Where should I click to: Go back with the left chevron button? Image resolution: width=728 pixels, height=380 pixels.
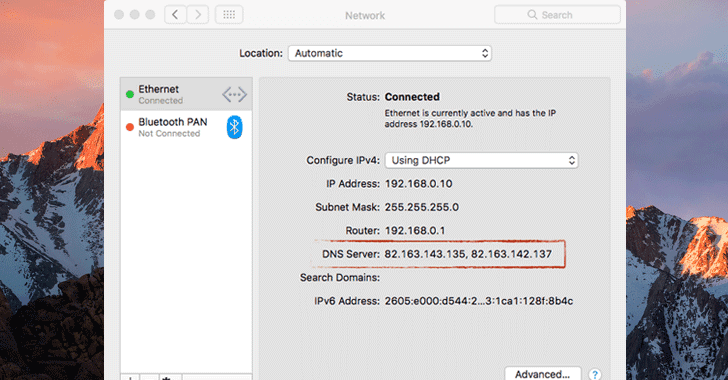pyautogui.click(x=176, y=15)
